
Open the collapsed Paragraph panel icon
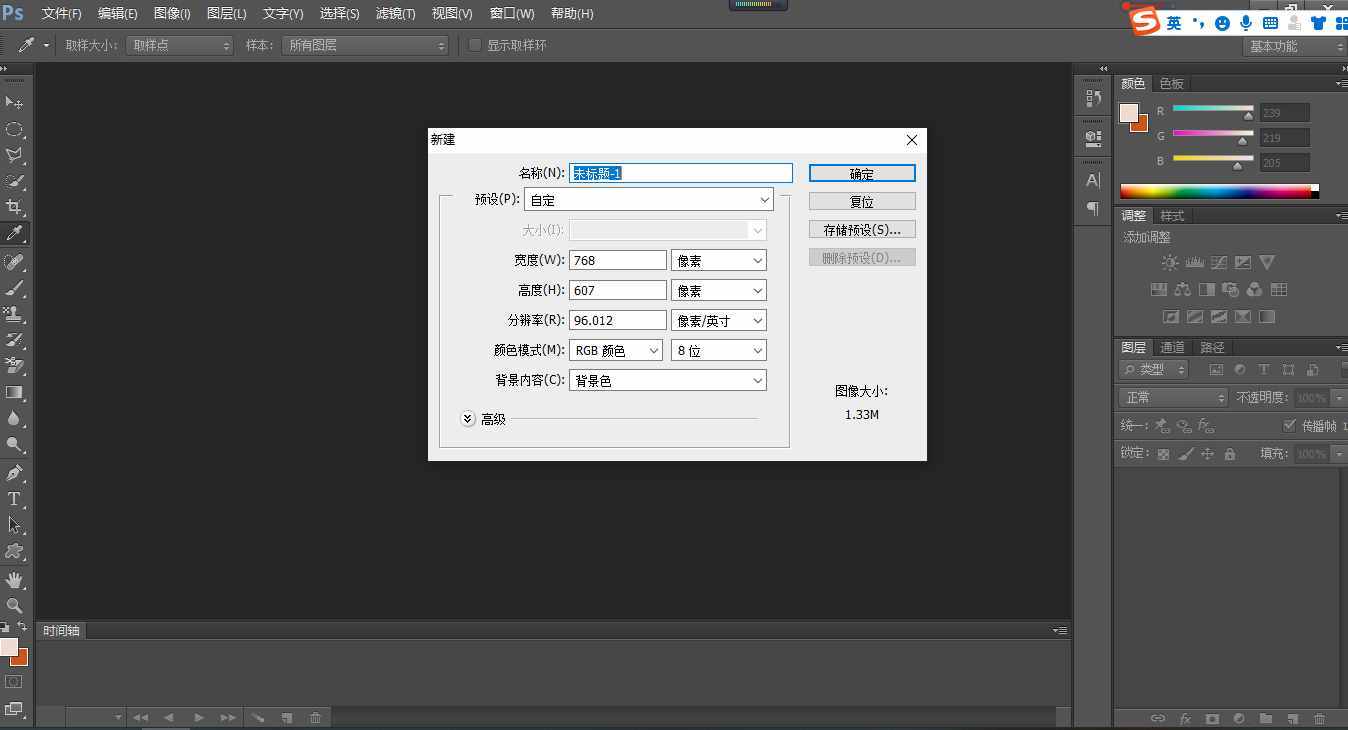[1092, 209]
